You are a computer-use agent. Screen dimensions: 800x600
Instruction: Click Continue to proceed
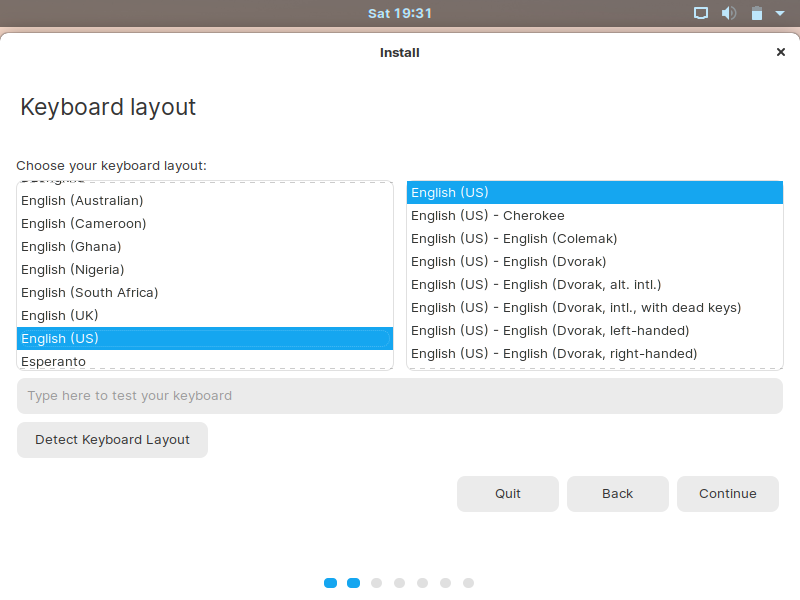[728, 494]
